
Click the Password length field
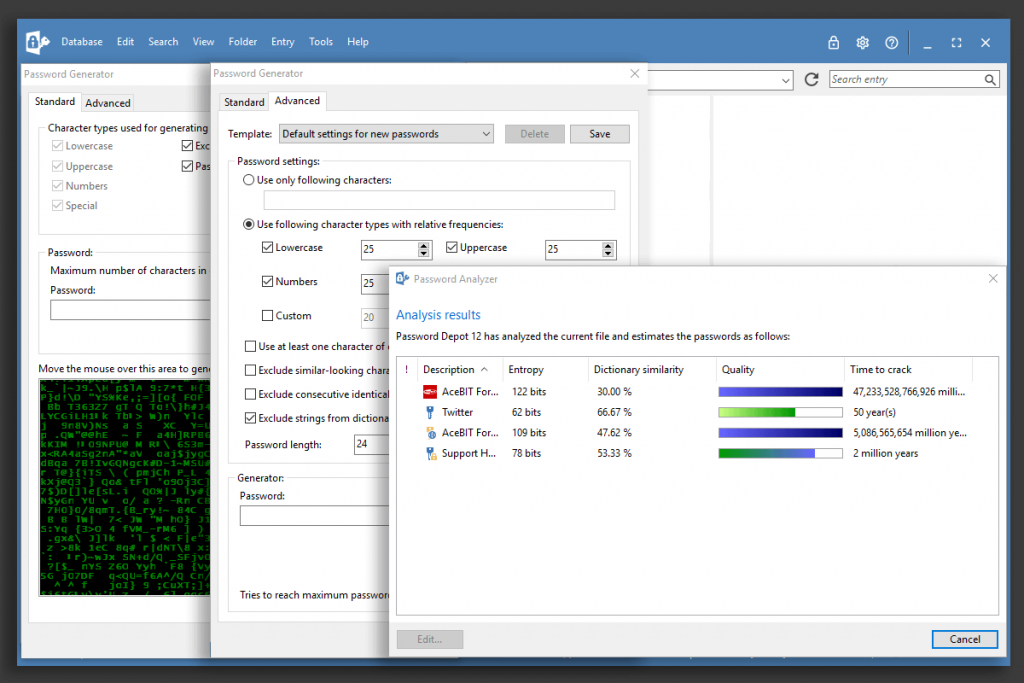[372, 445]
